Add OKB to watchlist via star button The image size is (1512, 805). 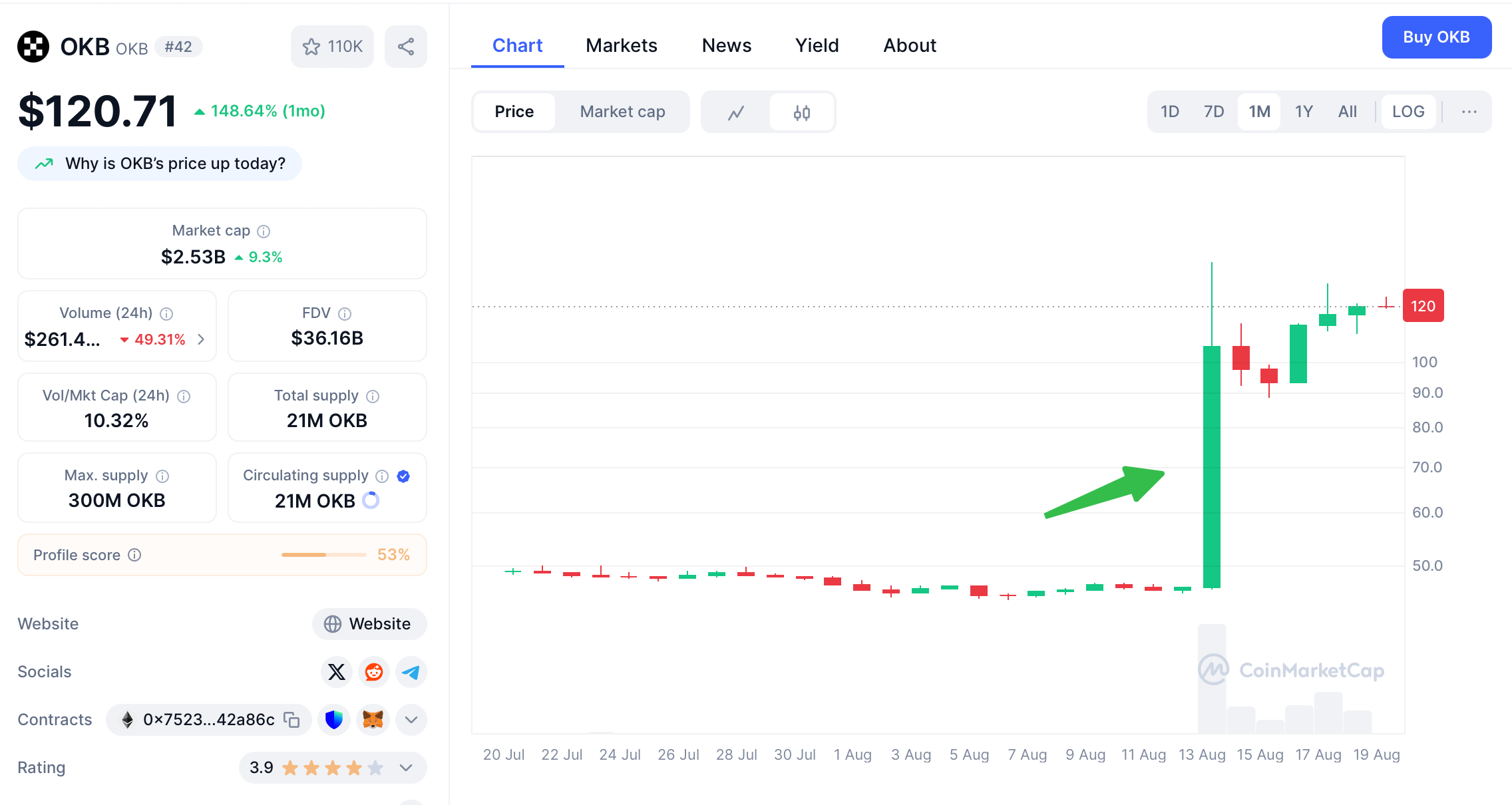(x=332, y=47)
